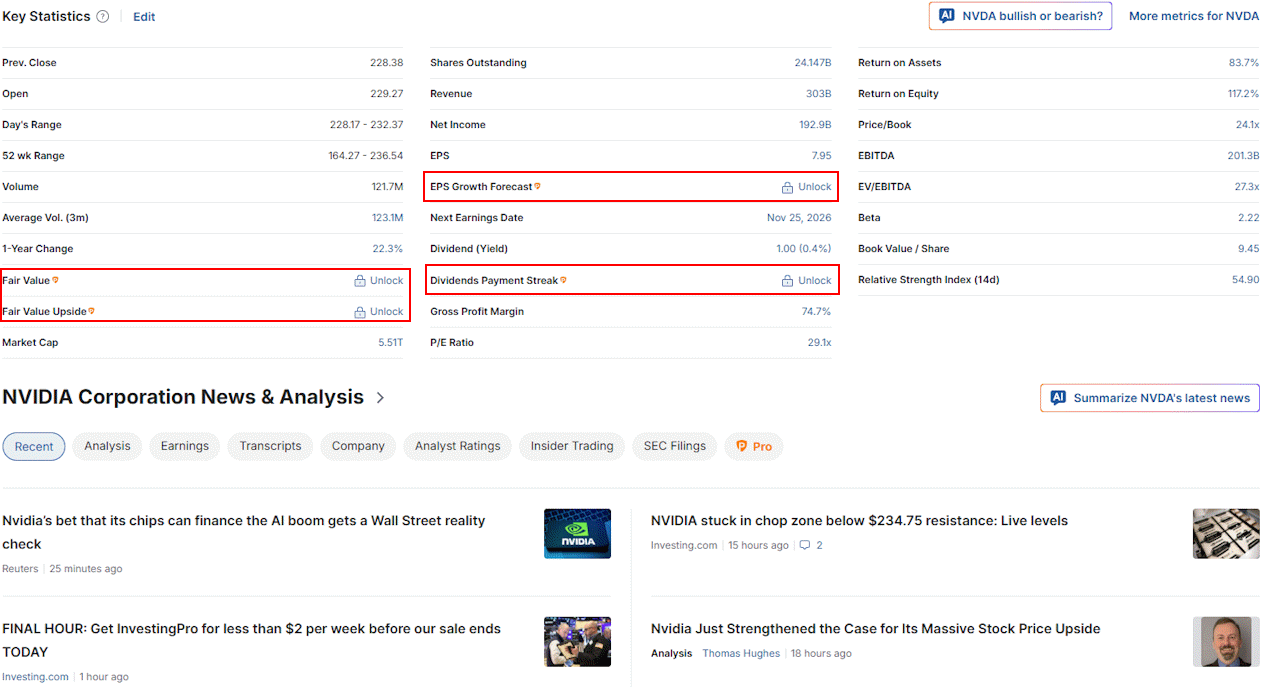Open the Transcripts tab
Image resolution: width=1280 pixels, height=687 pixels.
point(270,446)
